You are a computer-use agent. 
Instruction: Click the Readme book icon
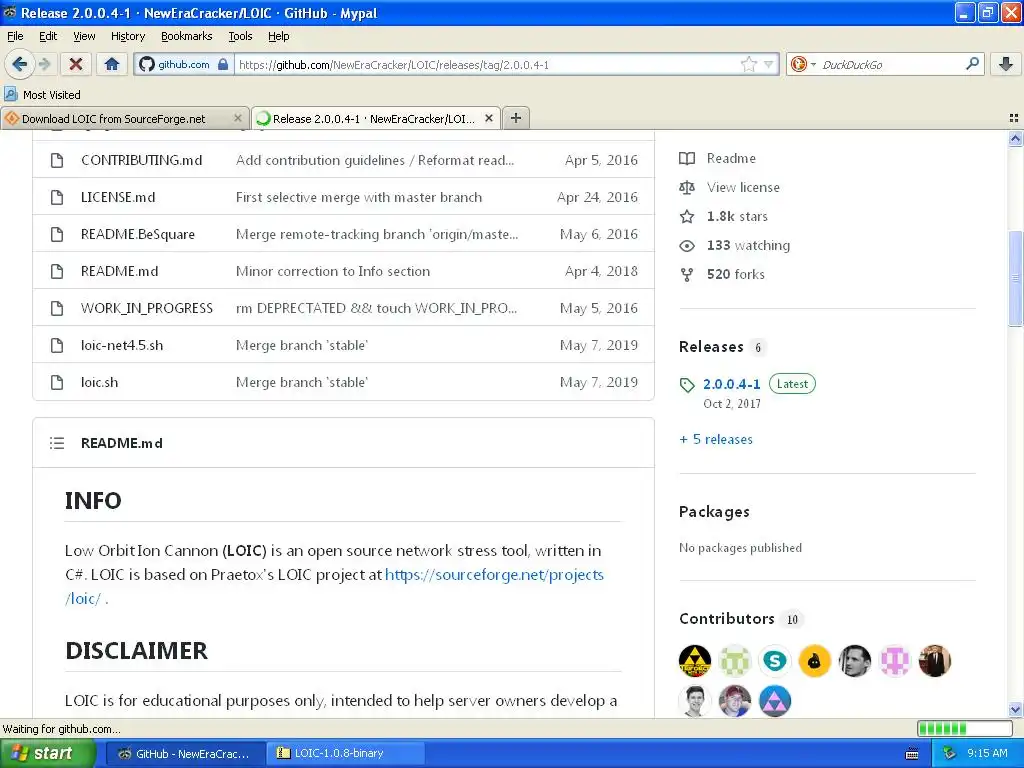(x=686, y=158)
